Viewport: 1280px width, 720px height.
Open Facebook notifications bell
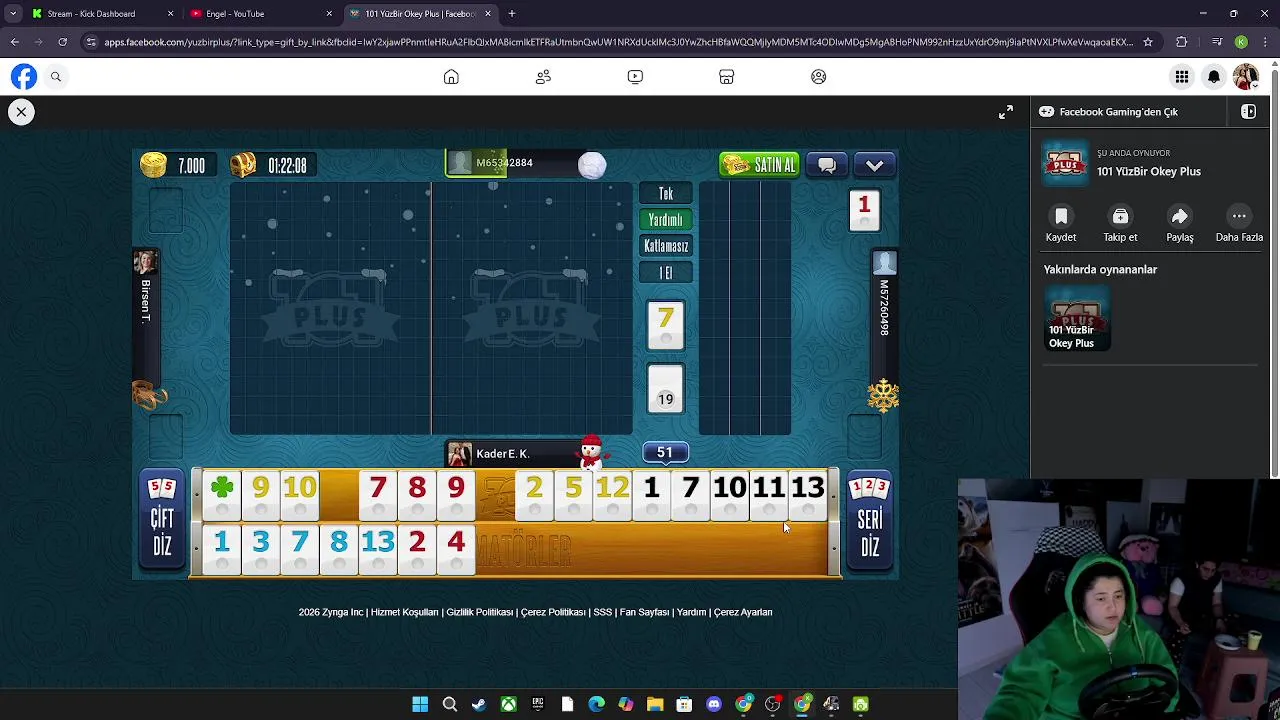point(1214,77)
